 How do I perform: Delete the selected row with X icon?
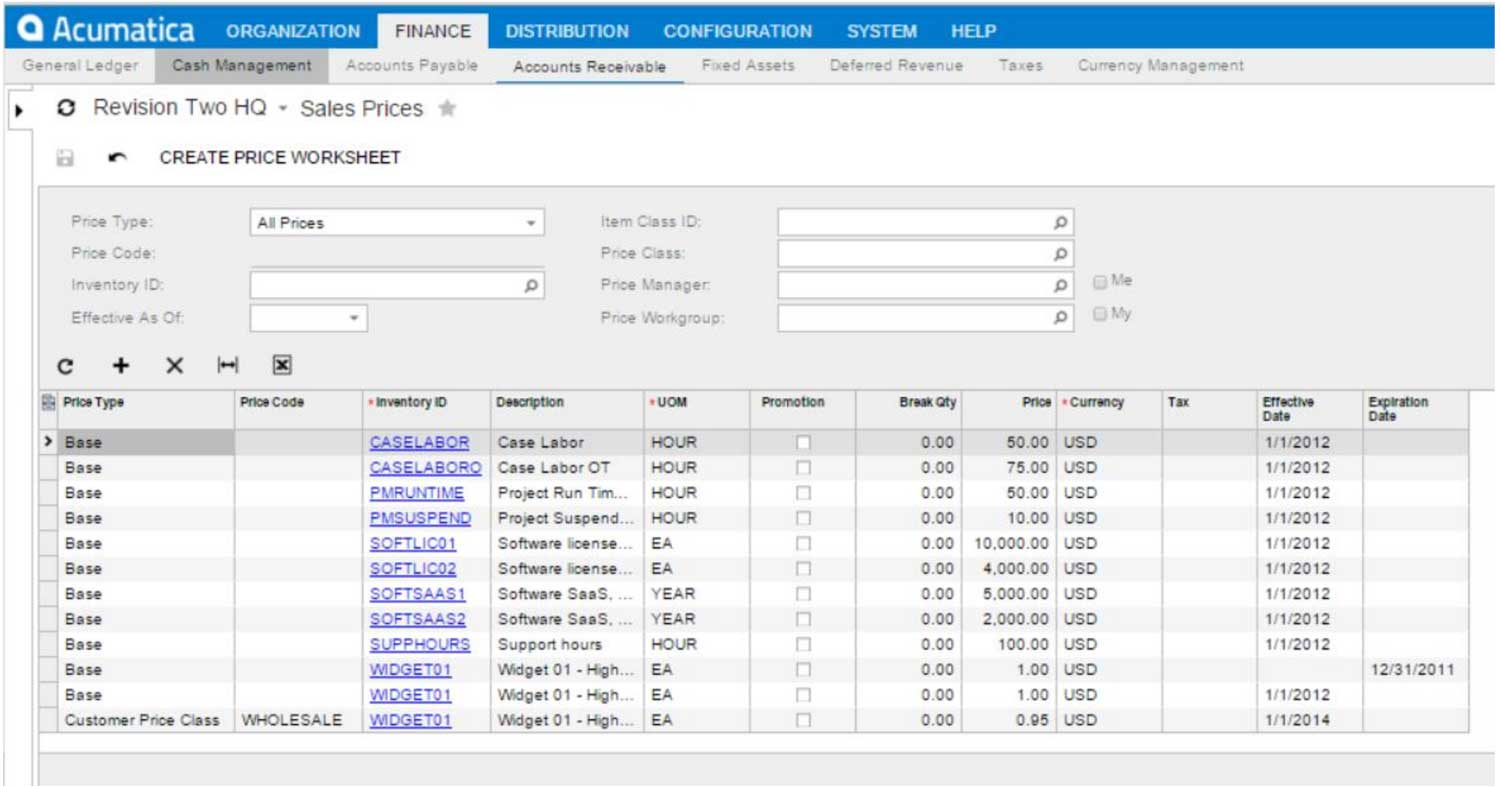pos(174,366)
